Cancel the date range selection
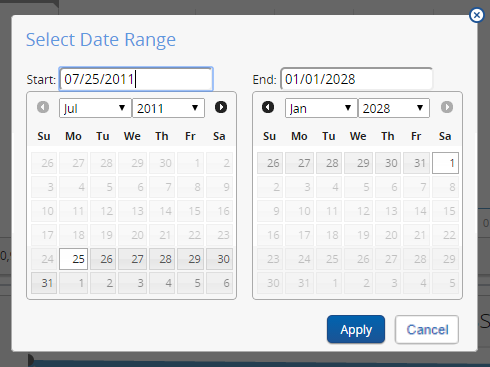 pyautogui.click(x=427, y=329)
